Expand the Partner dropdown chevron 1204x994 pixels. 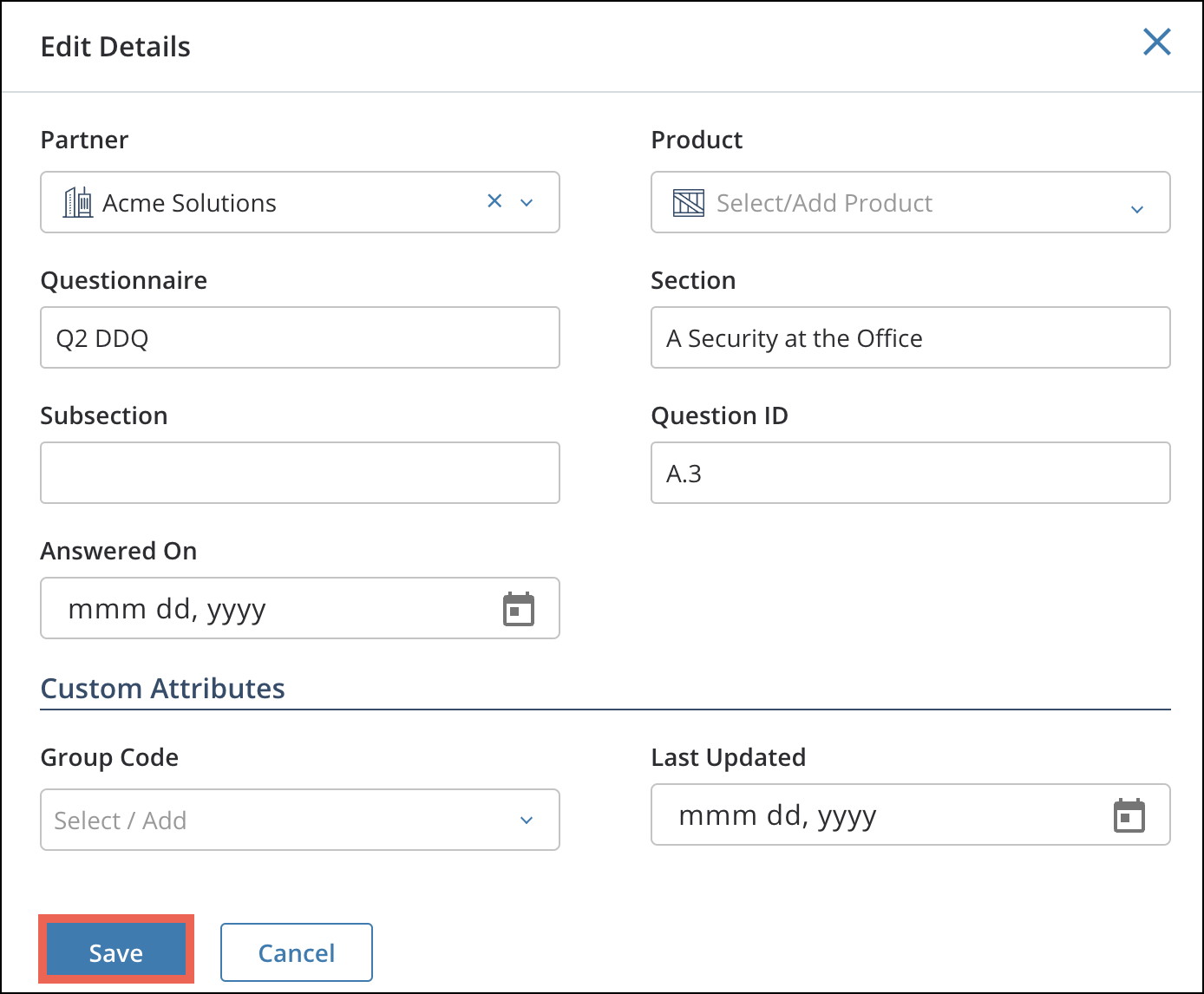[x=527, y=203]
